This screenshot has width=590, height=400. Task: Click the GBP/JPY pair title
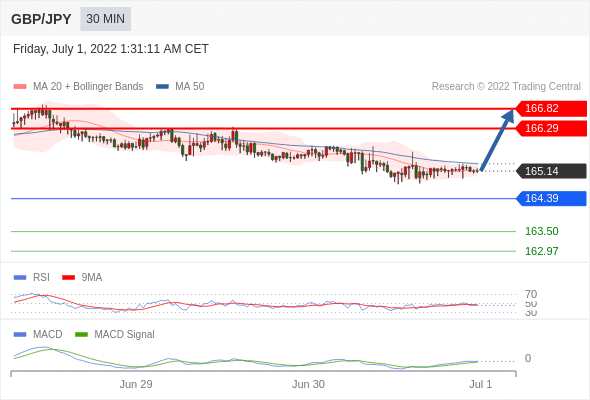click(x=41, y=19)
